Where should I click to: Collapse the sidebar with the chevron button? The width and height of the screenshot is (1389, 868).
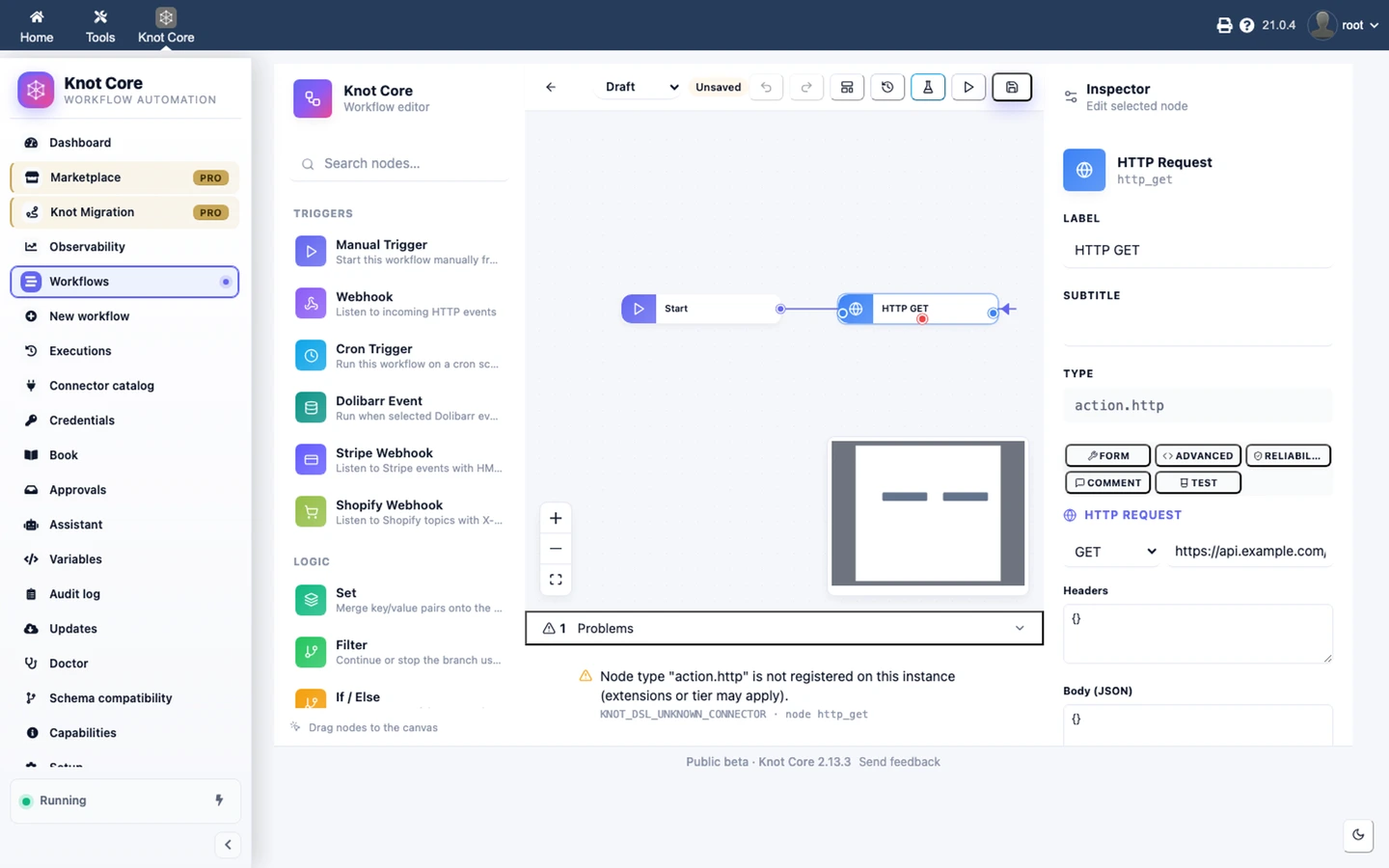point(228,845)
